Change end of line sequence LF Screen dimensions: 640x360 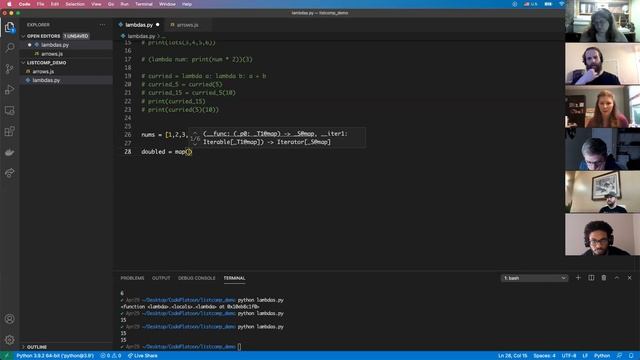coord(584,356)
